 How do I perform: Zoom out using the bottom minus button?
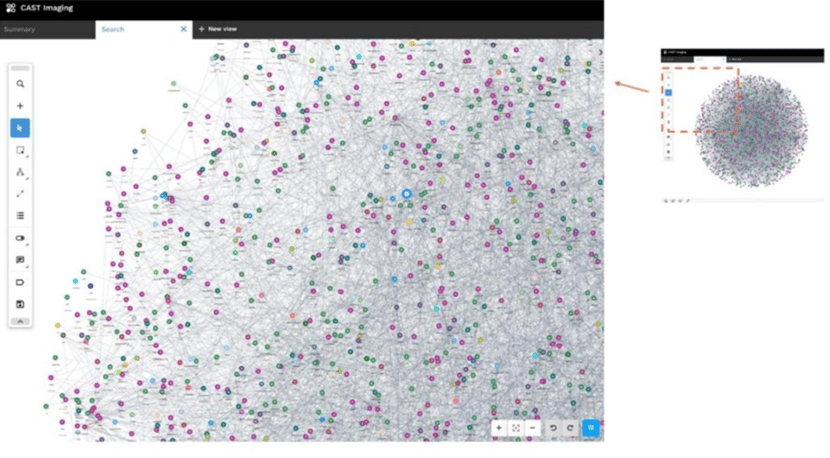533,428
